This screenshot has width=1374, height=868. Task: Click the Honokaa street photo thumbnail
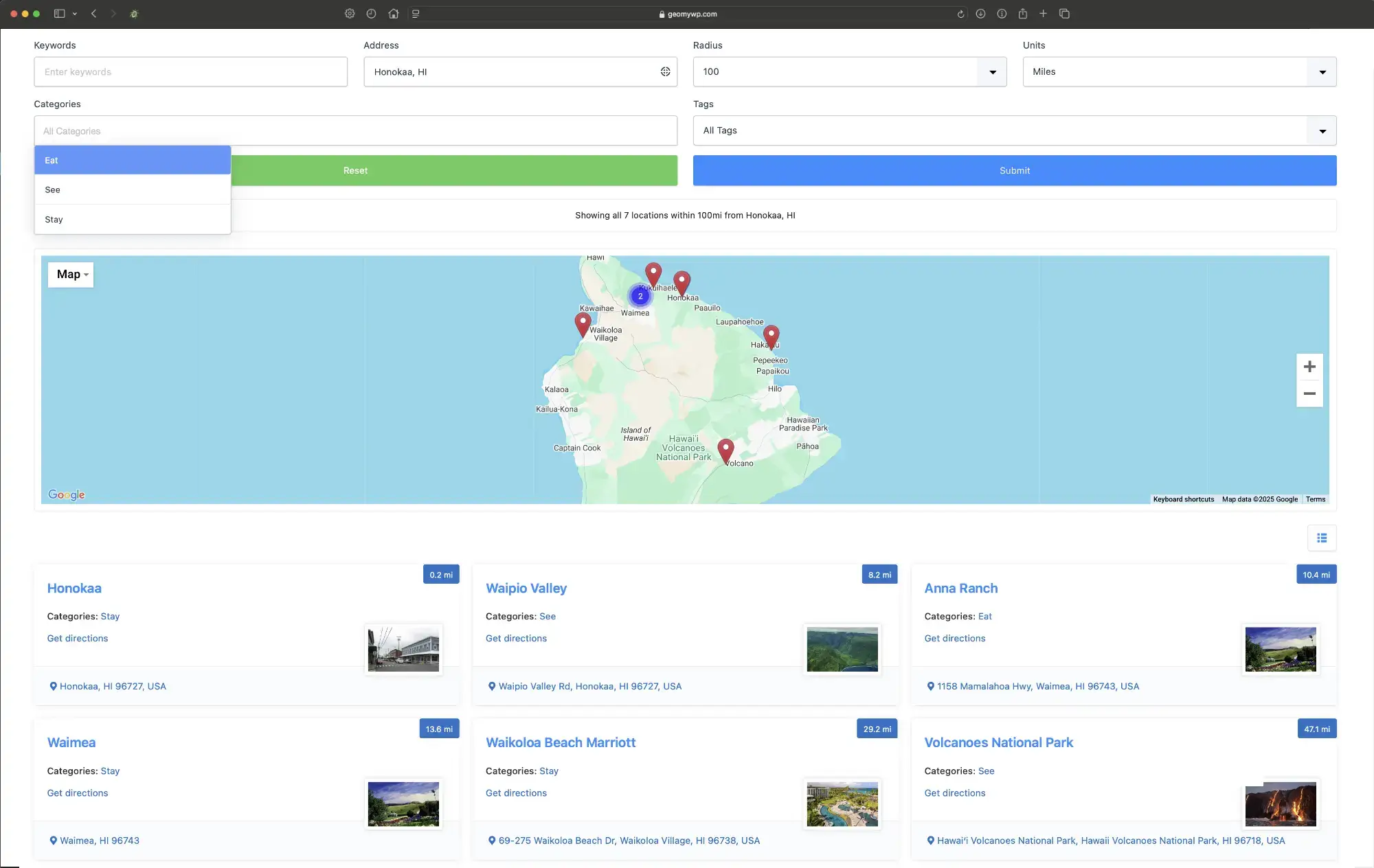coord(403,649)
